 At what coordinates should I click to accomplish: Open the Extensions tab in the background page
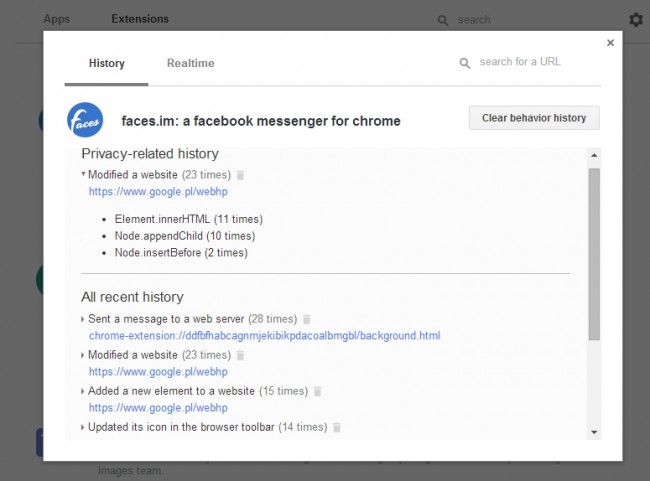click(140, 19)
